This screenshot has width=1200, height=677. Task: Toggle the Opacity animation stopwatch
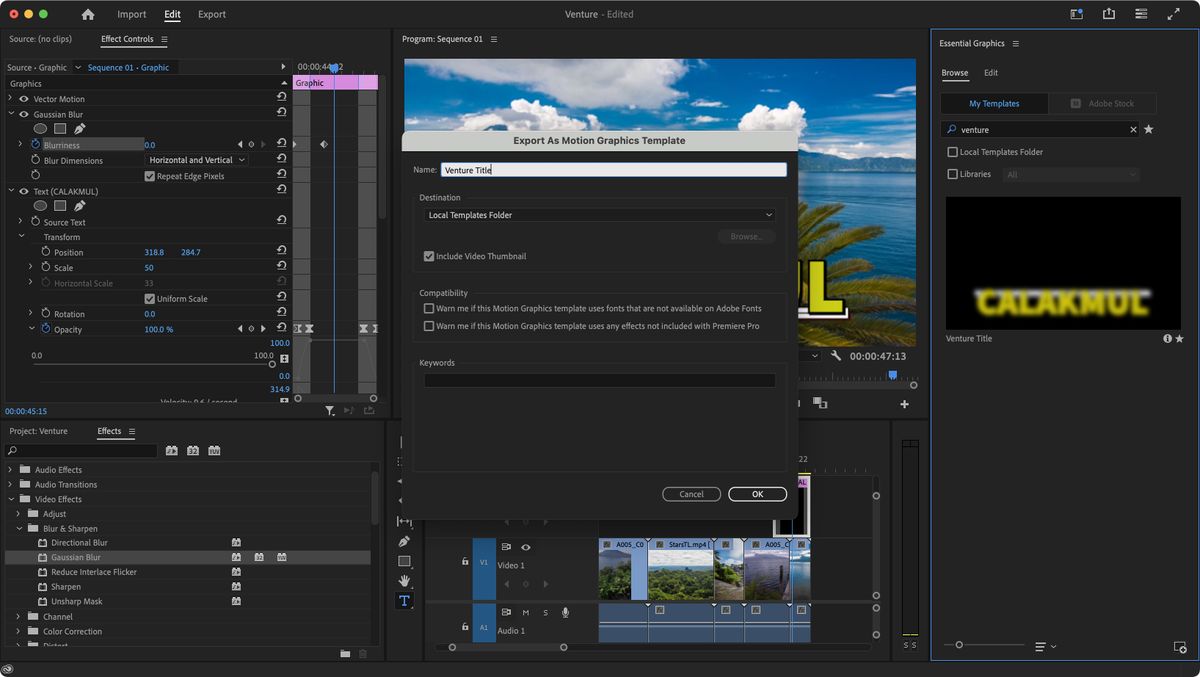[x=45, y=328]
